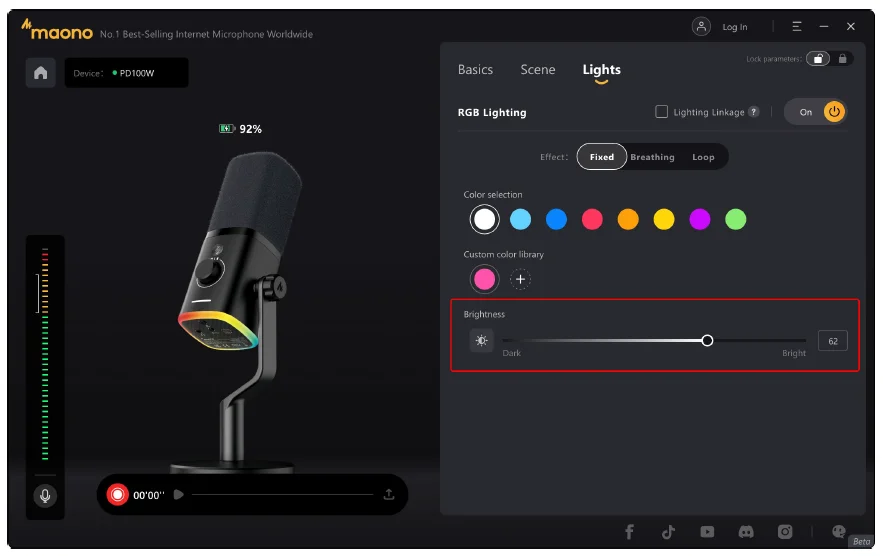Image resolution: width=883 pixels, height=556 pixels.
Task: Select the Fixed lighting effect
Action: [601, 157]
